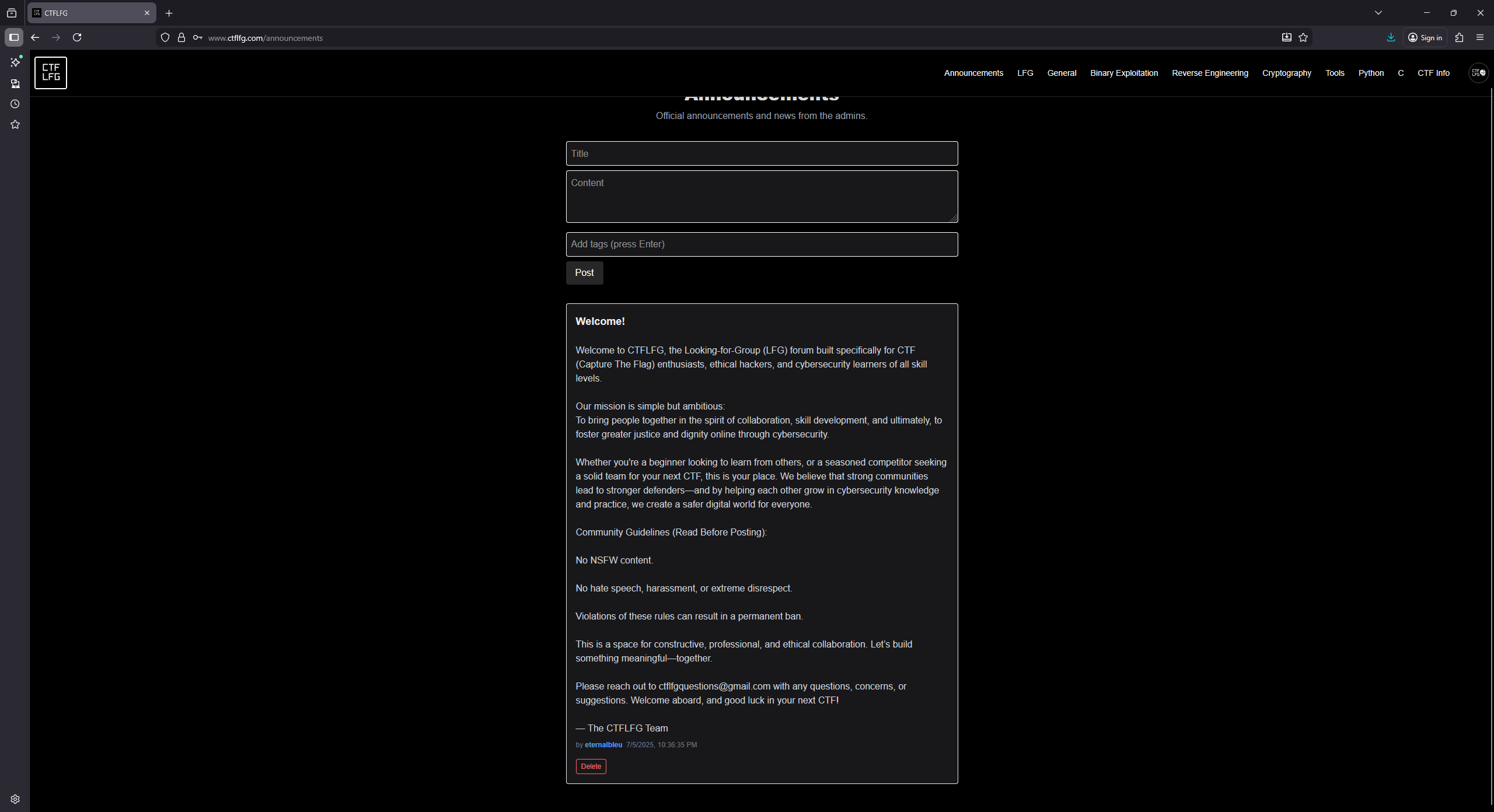Open the user avatar menu in navbar
The height and width of the screenshot is (812, 1494).
1478,73
